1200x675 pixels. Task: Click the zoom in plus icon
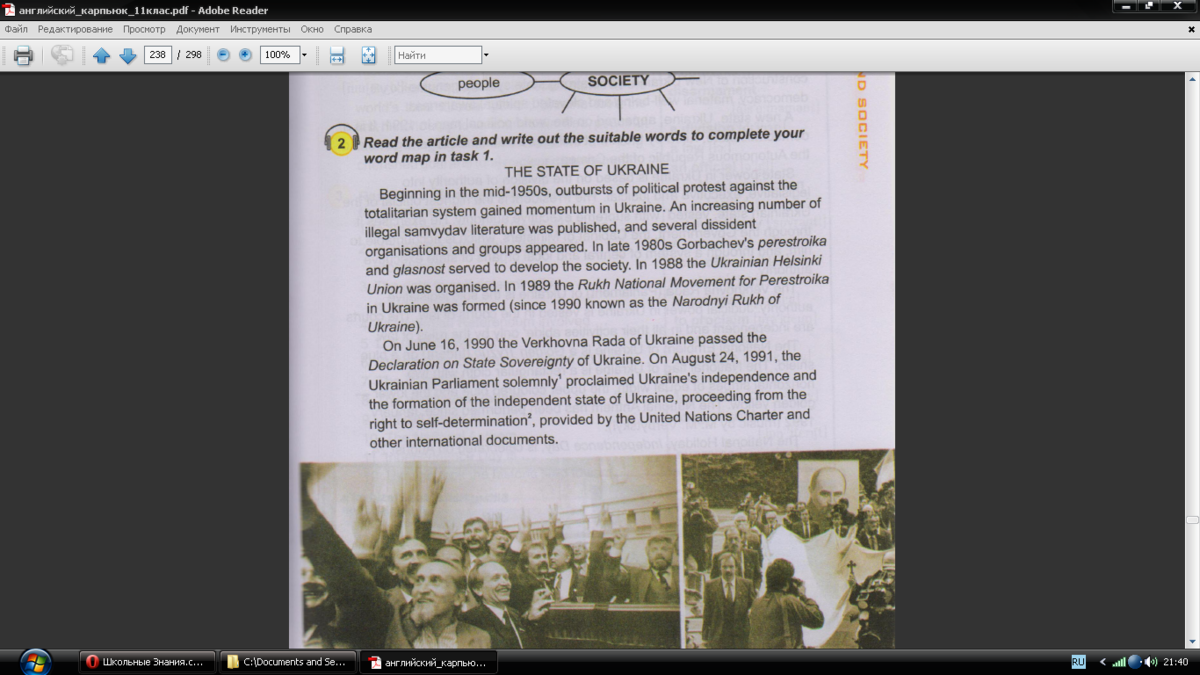click(245, 55)
